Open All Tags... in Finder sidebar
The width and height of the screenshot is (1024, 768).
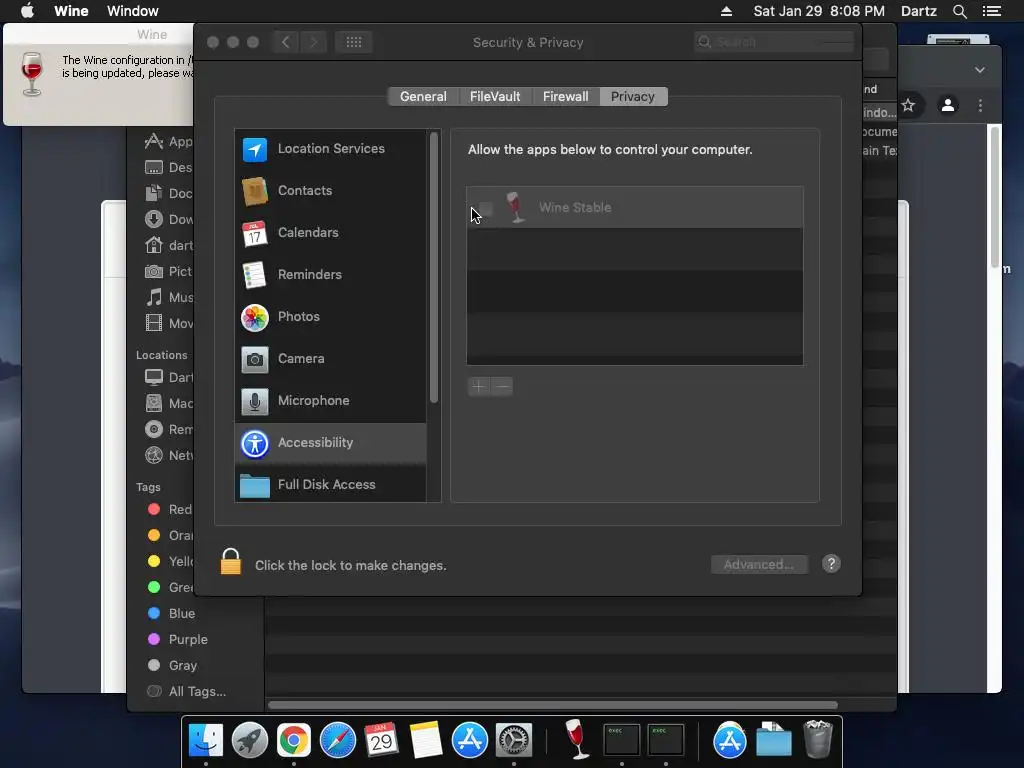(x=187, y=692)
